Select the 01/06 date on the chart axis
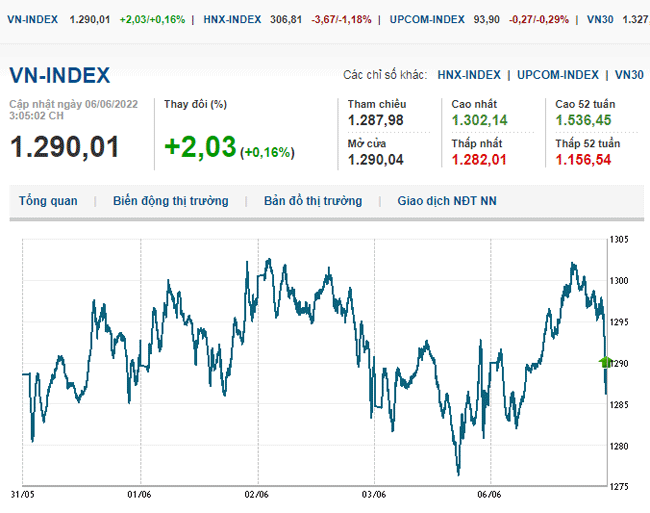This screenshot has width=650, height=513. tap(140, 494)
